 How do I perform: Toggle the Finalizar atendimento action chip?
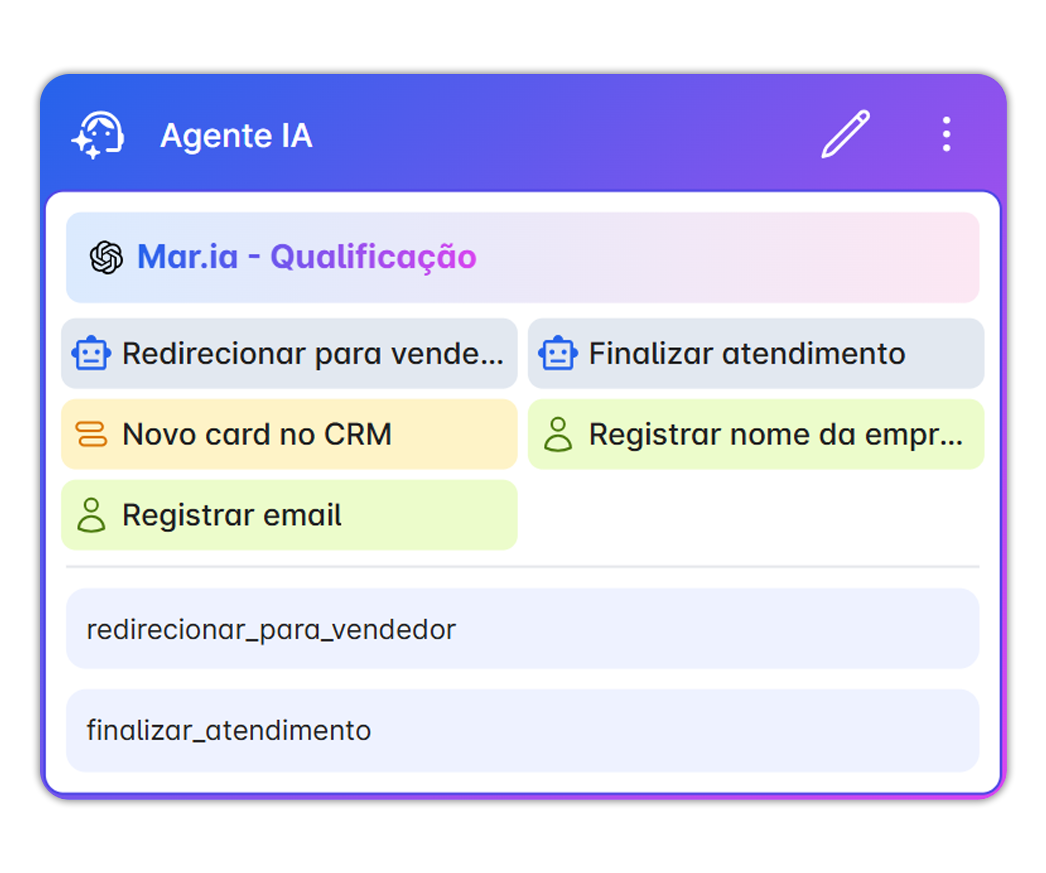(x=756, y=353)
